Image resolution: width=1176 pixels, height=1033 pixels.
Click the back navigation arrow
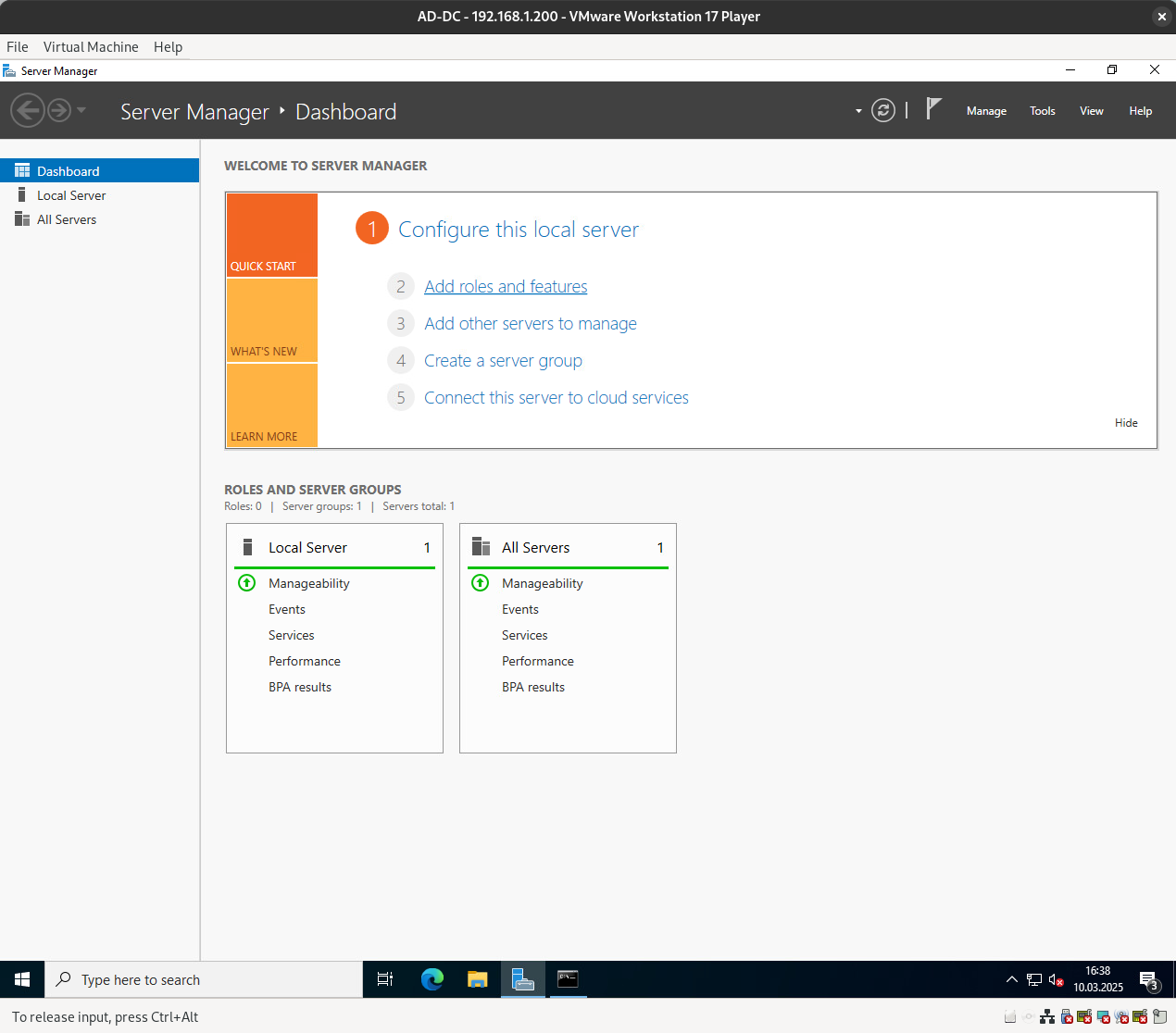click(x=27, y=111)
